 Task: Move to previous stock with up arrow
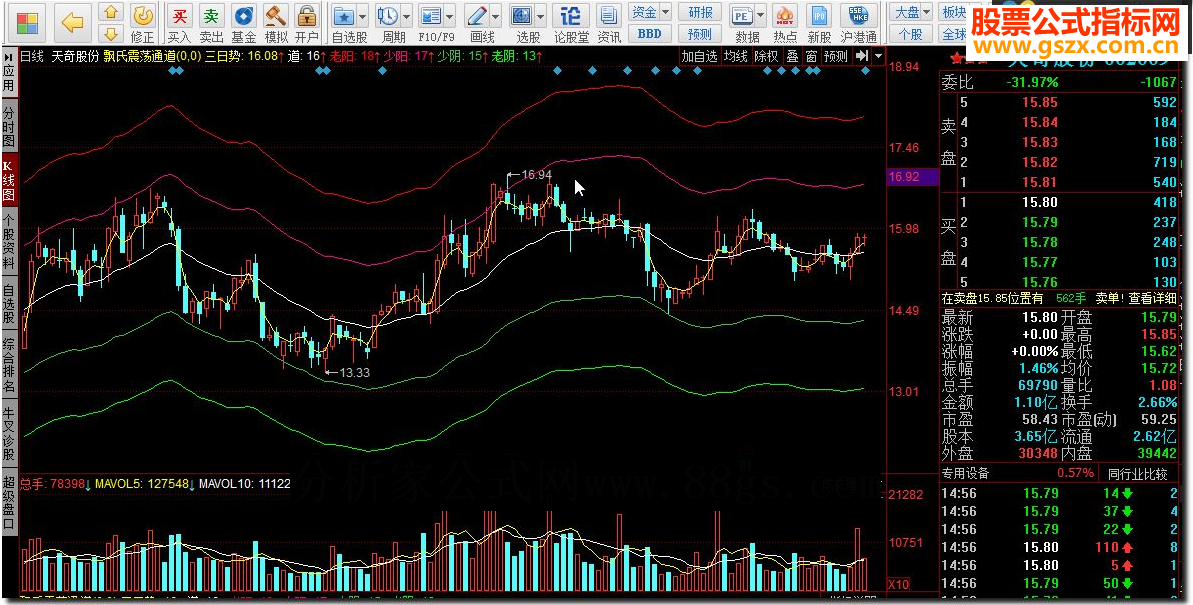pyautogui.click(x=111, y=13)
